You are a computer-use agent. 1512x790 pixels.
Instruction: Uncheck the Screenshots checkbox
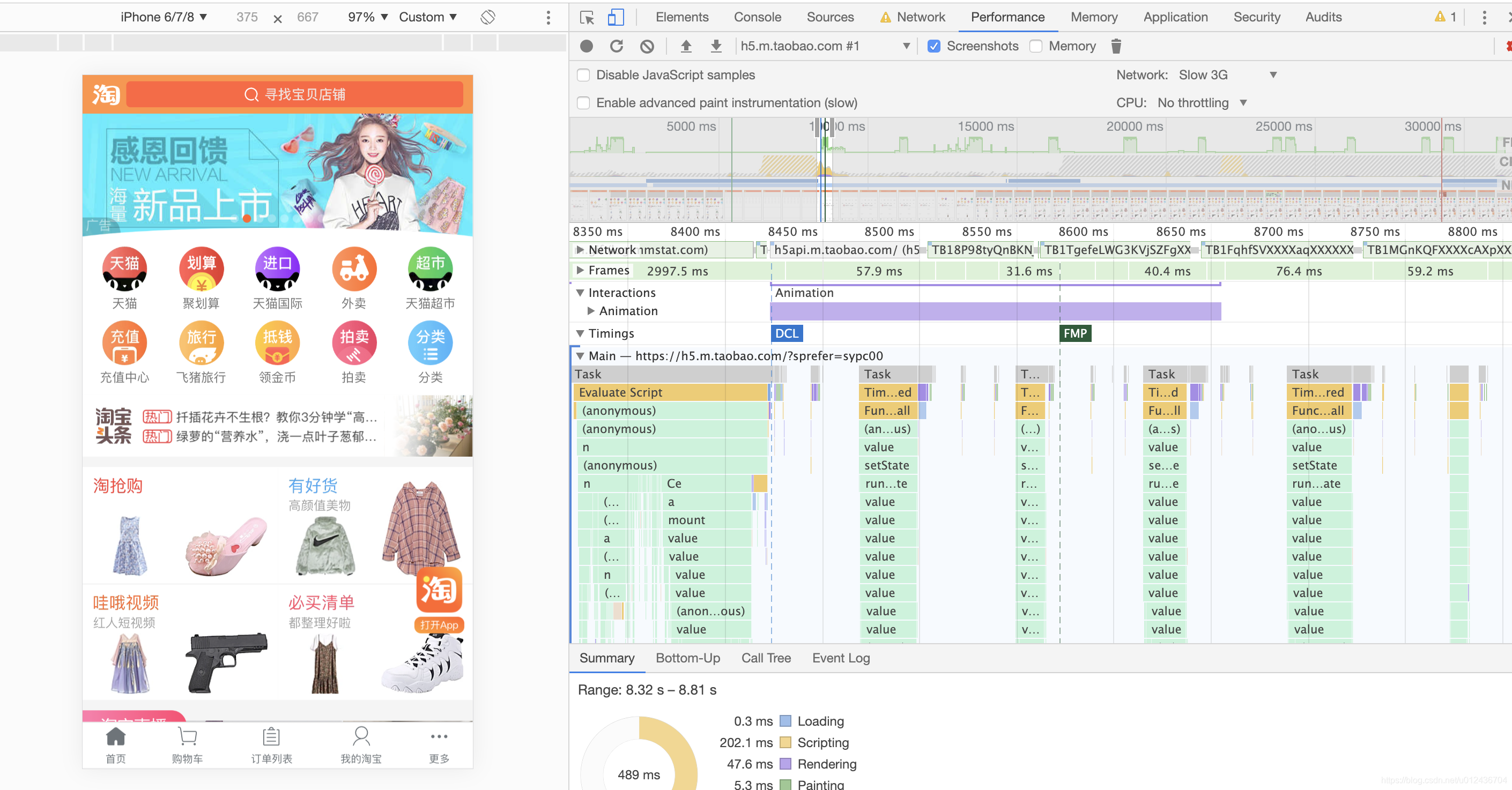pyautogui.click(x=934, y=47)
